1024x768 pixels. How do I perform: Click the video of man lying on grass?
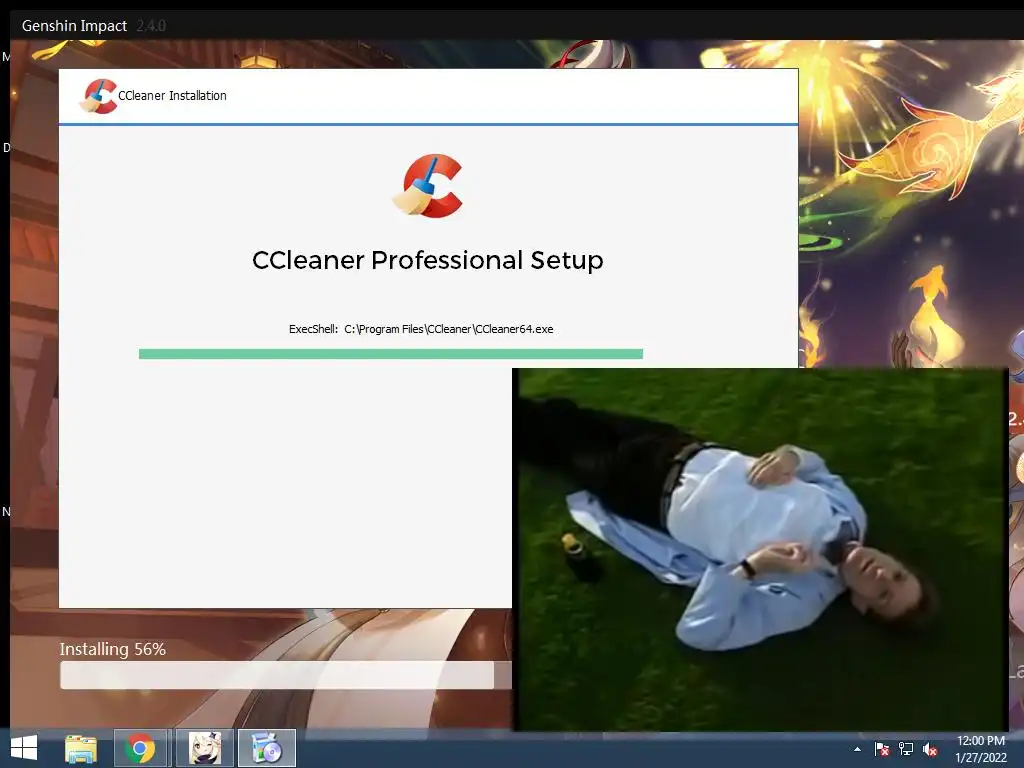pyautogui.click(x=760, y=549)
